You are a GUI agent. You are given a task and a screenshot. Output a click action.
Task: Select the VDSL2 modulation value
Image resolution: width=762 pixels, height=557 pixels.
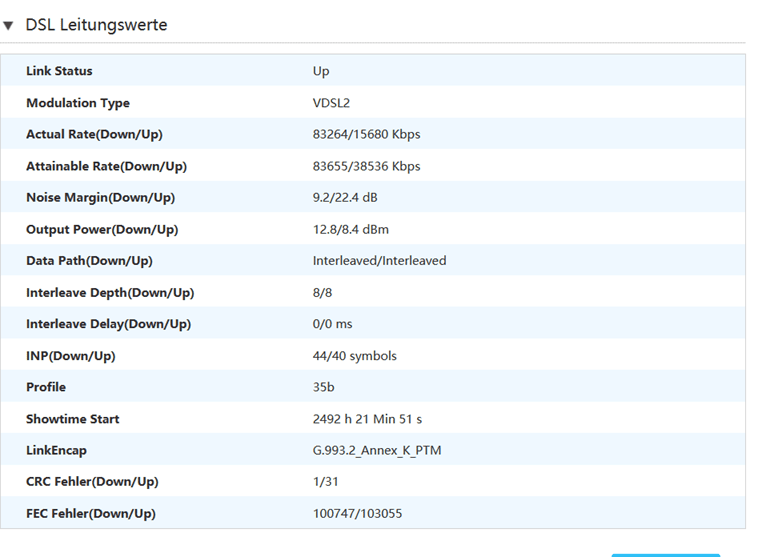(x=331, y=103)
